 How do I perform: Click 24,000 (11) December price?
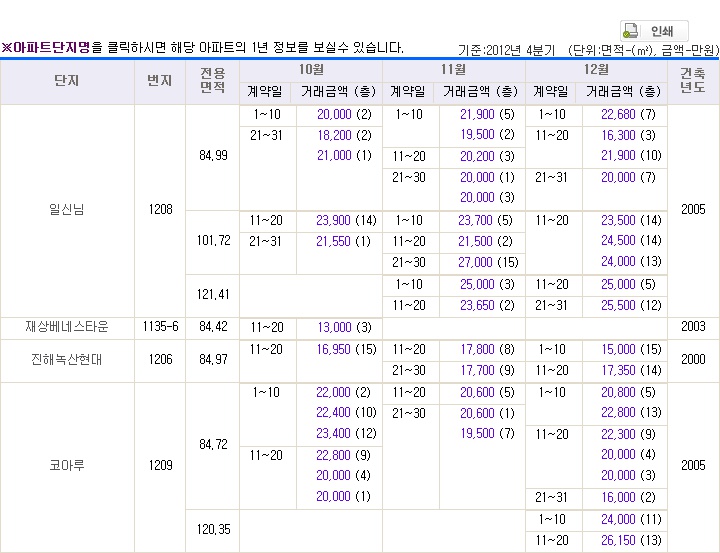coord(631,519)
